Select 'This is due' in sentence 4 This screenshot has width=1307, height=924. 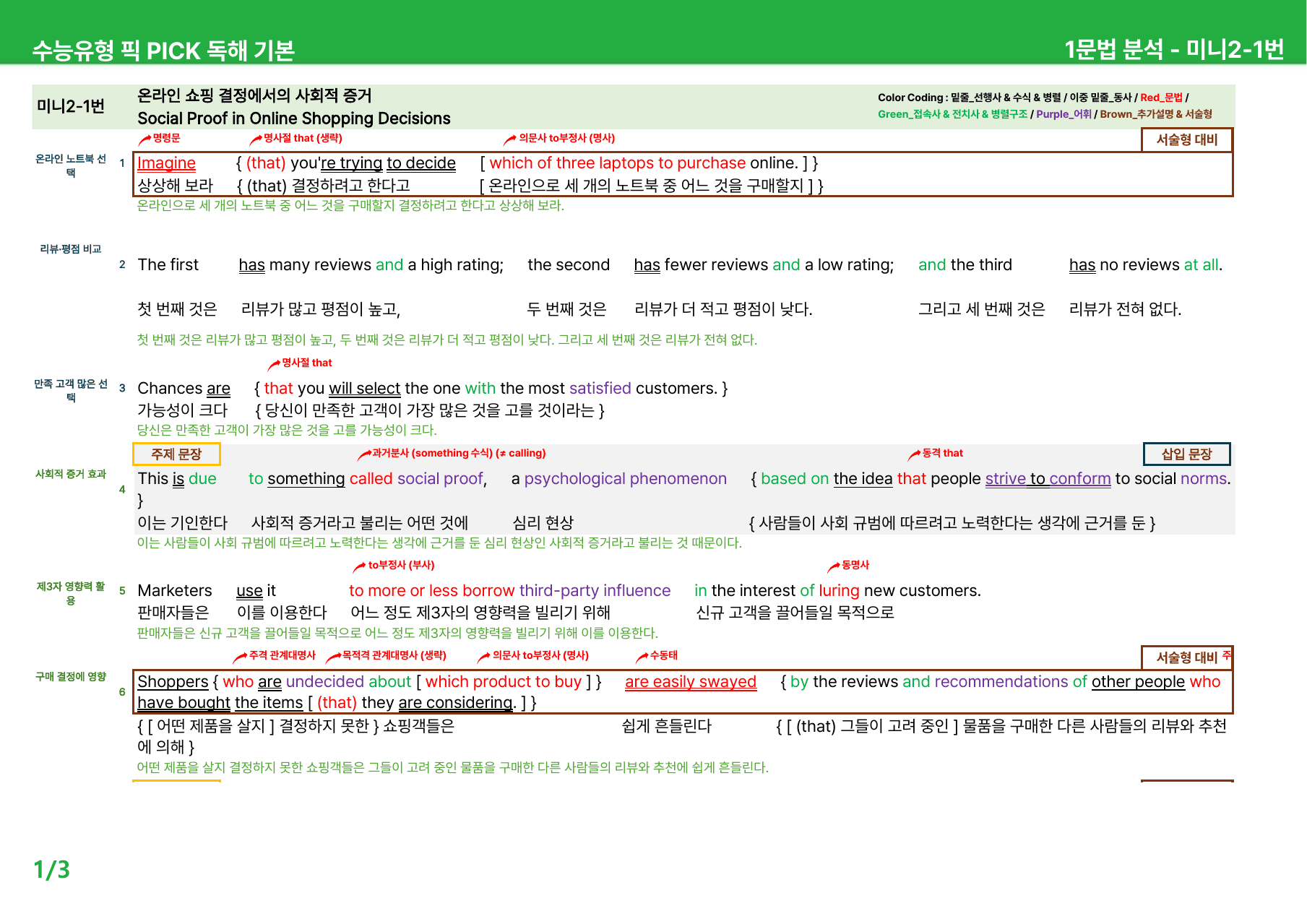coord(177,479)
